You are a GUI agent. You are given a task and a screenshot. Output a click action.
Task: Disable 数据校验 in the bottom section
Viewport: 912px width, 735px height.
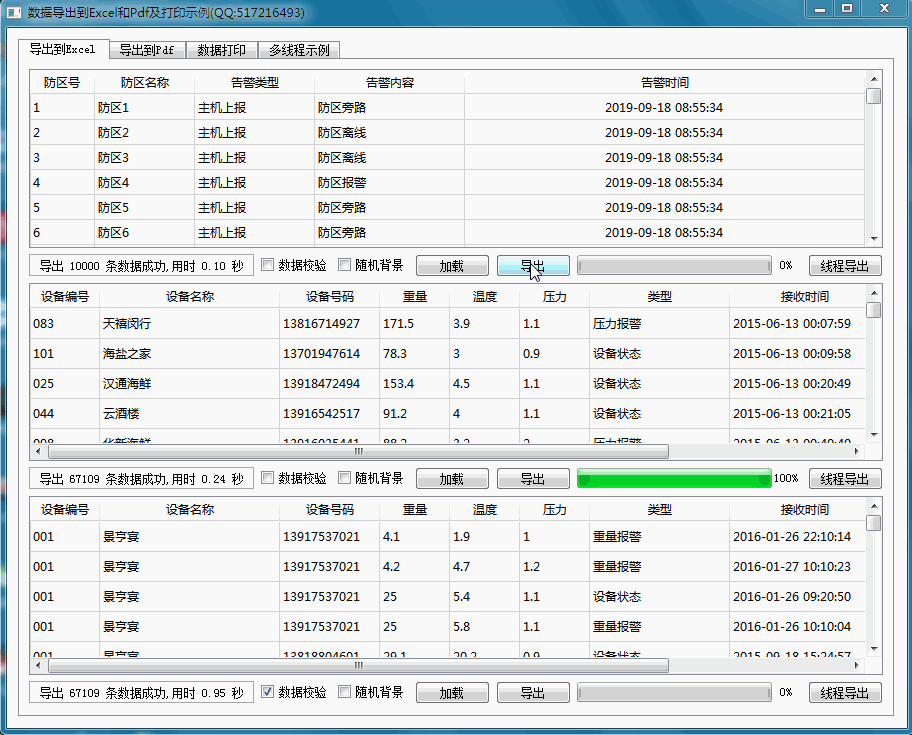(x=266, y=691)
